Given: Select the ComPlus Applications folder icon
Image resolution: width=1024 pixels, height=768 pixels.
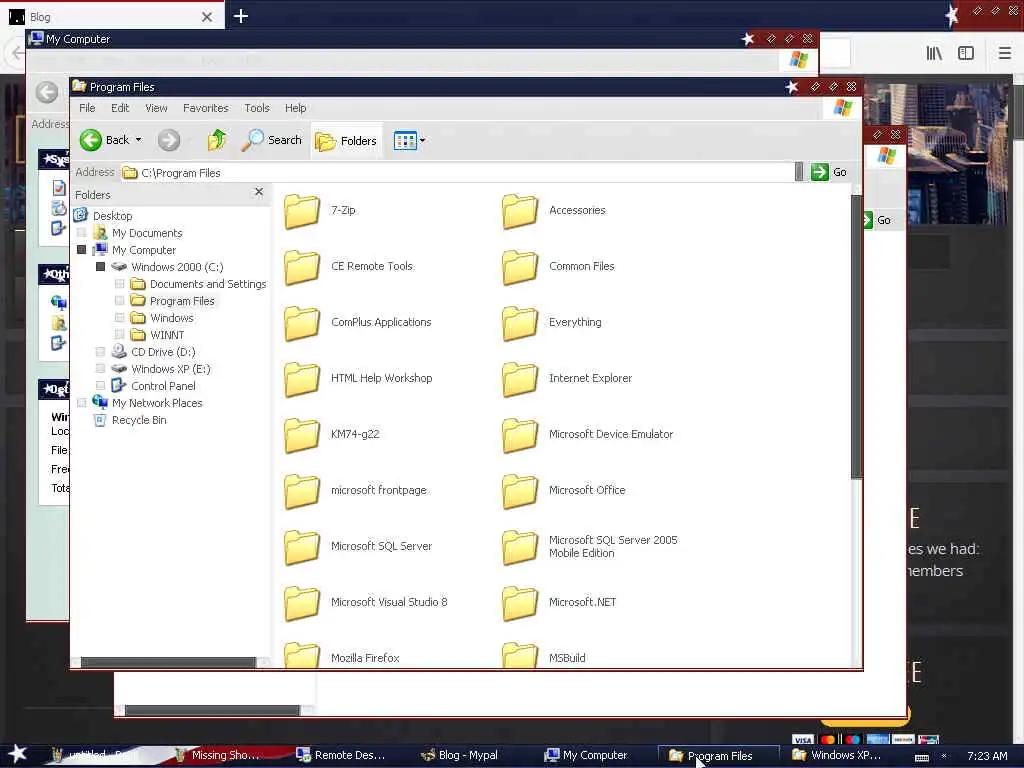Looking at the screenshot, I should 302,323.
